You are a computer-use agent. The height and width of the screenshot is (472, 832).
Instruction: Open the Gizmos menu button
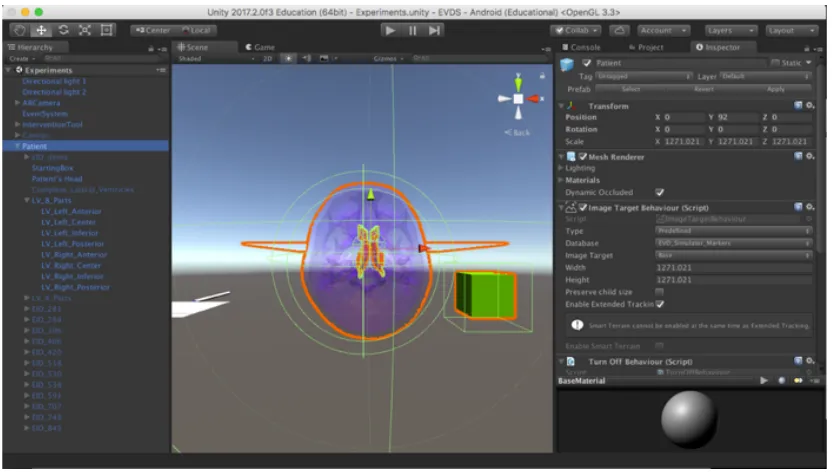click(388, 58)
